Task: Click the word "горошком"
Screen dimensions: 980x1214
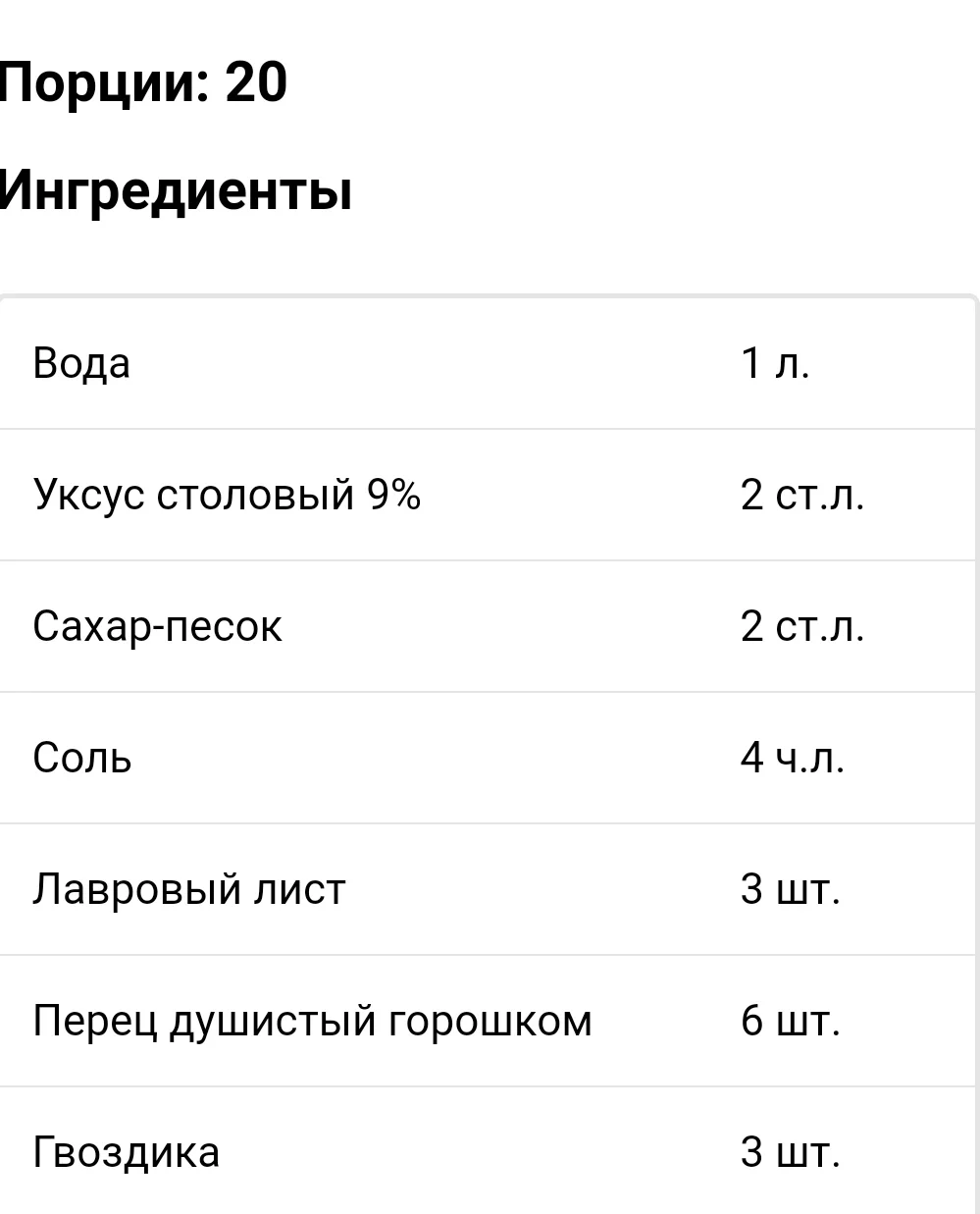Action: [x=490, y=1021]
